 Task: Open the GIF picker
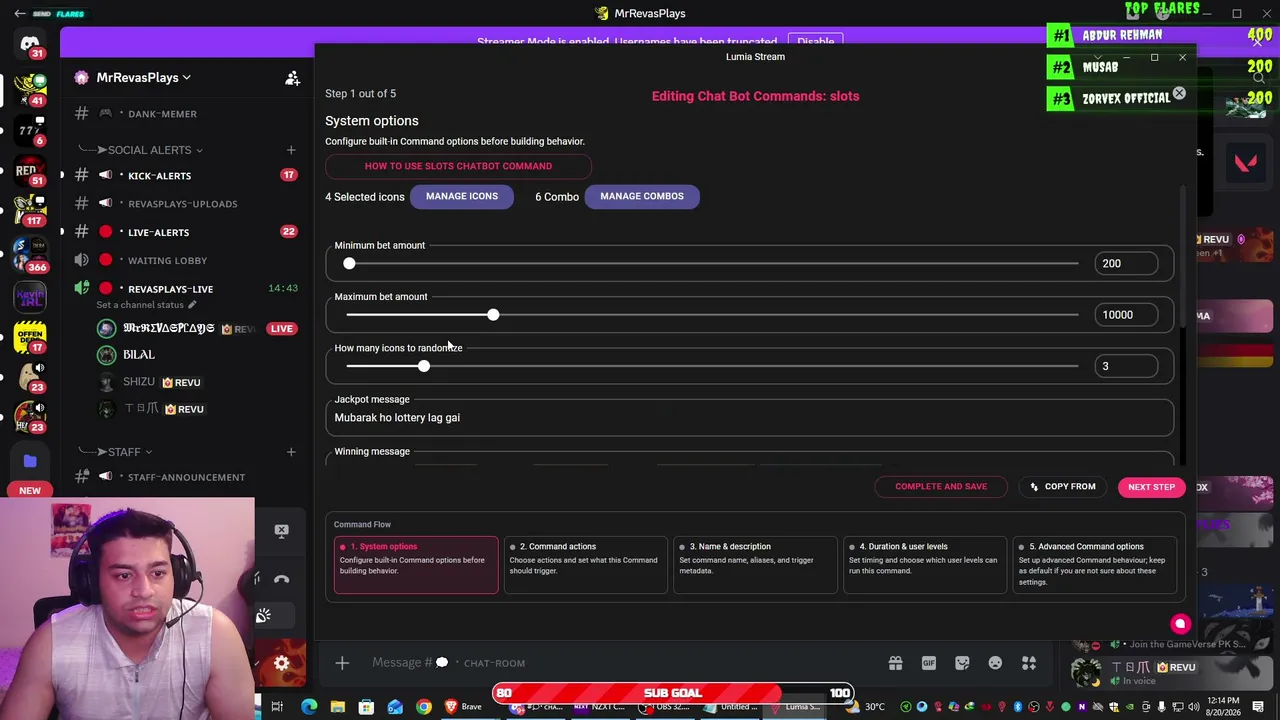click(929, 663)
